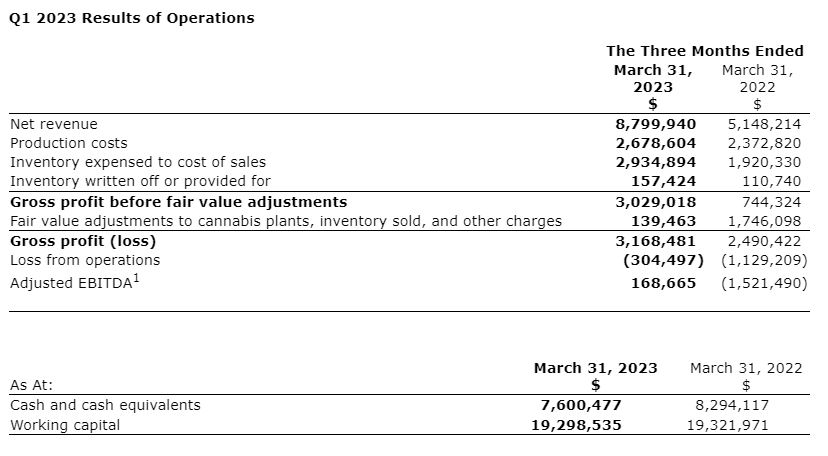This screenshot has width=828, height=456.
Task: Click The Three Months Ended column header
Action: 704,51
